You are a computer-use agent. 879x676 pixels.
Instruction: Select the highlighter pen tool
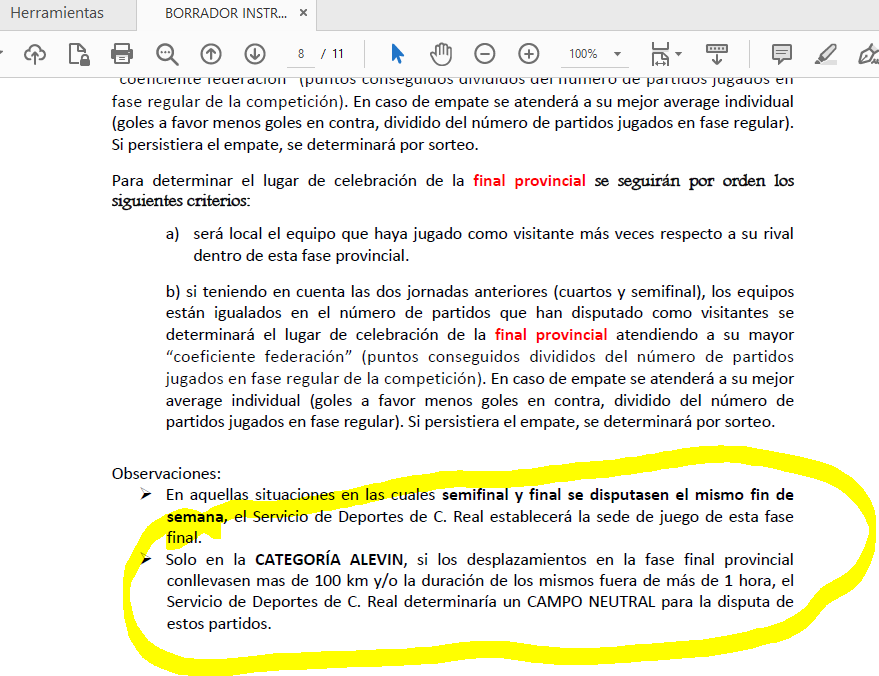tap(826, 54)
